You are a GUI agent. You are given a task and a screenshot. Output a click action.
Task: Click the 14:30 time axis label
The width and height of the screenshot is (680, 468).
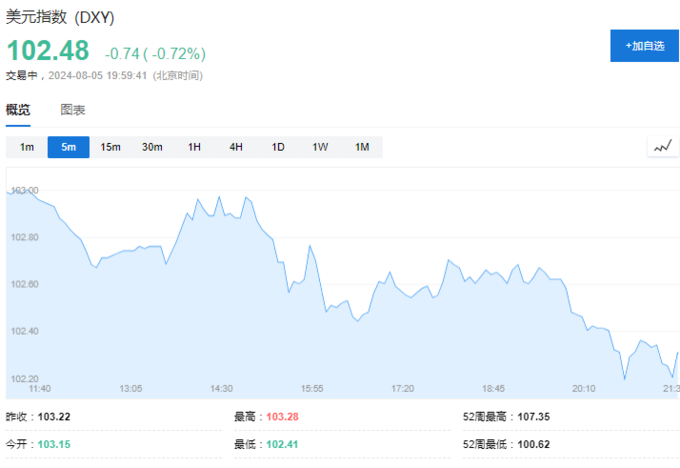click(x=221, y=388)
